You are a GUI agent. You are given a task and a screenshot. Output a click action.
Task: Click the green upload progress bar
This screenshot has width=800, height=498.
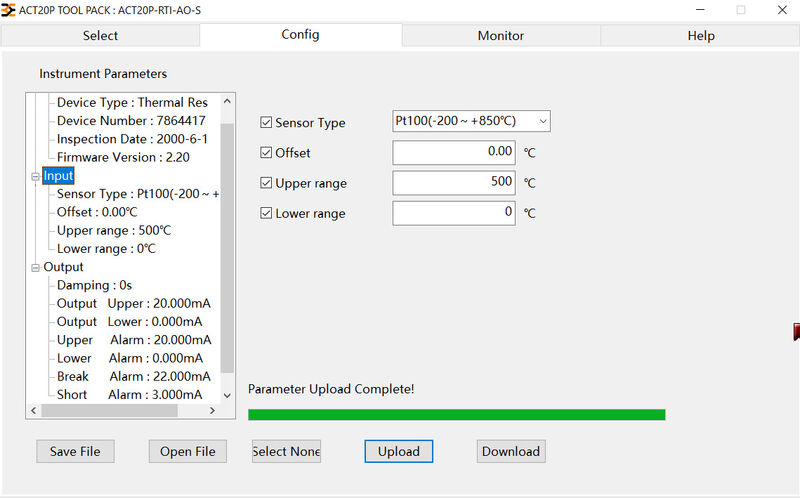[x=456, y=414]
